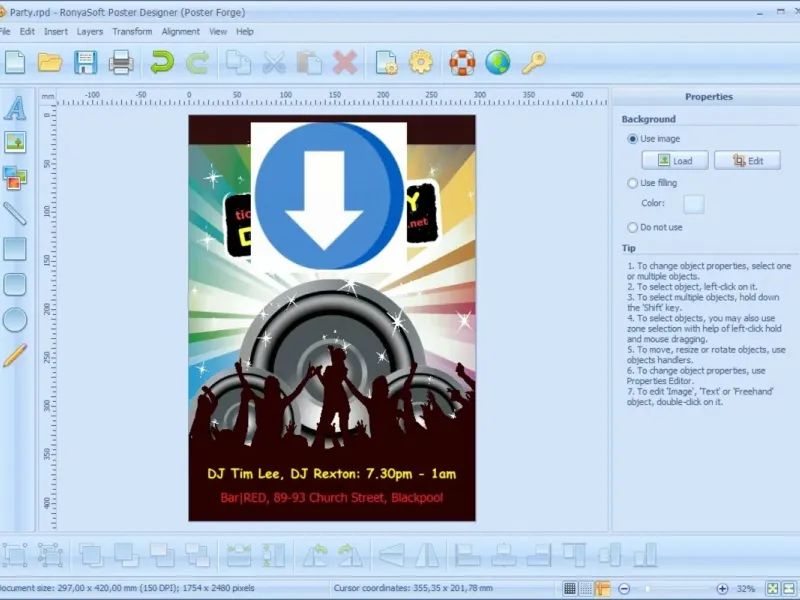
Task: Click the background fill Color swatch
Action: [x=693, y=204]
